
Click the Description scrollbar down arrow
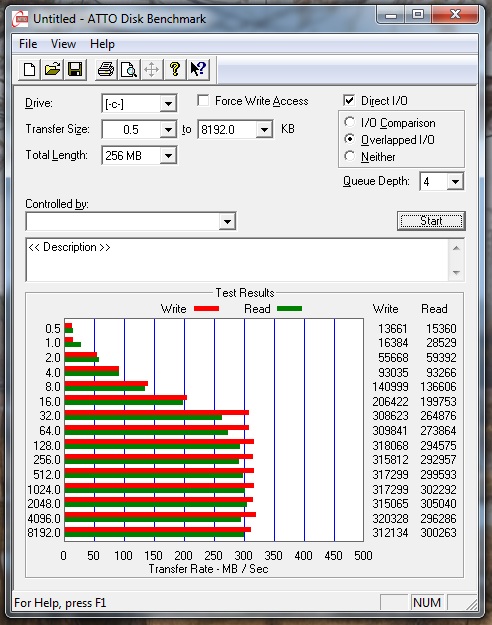[457, 273]
